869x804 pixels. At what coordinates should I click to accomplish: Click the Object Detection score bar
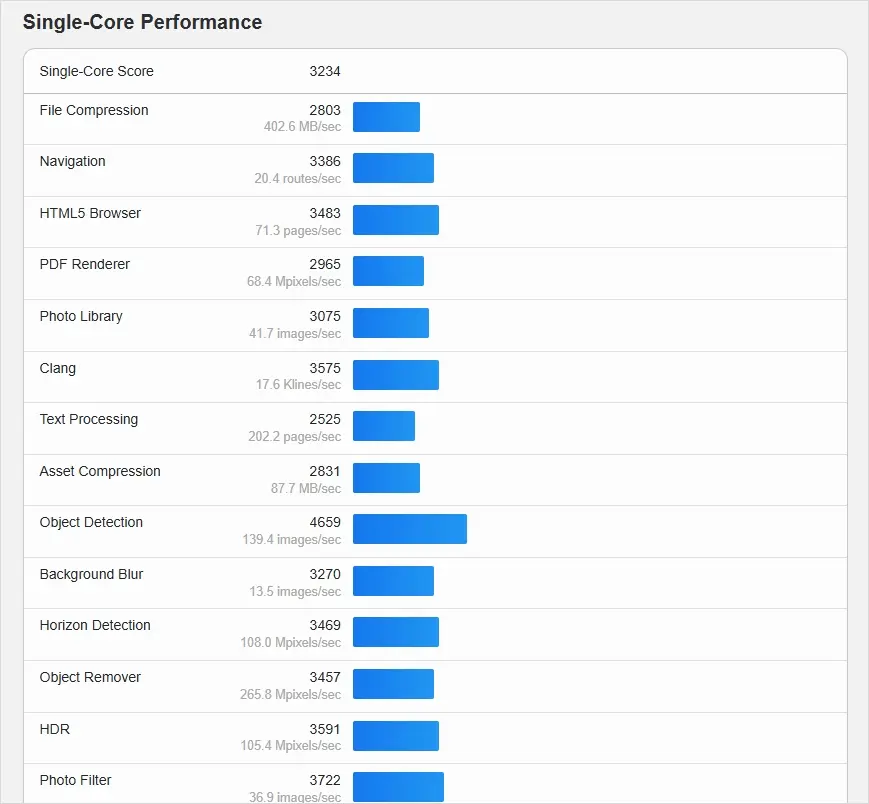(409, 529)
